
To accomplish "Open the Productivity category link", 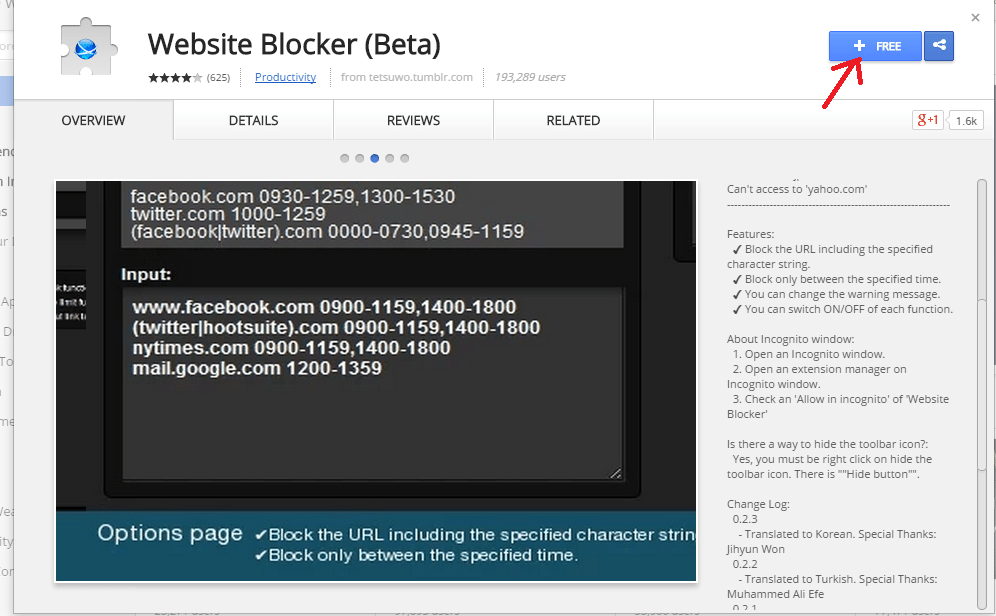I will click(285, 77).
